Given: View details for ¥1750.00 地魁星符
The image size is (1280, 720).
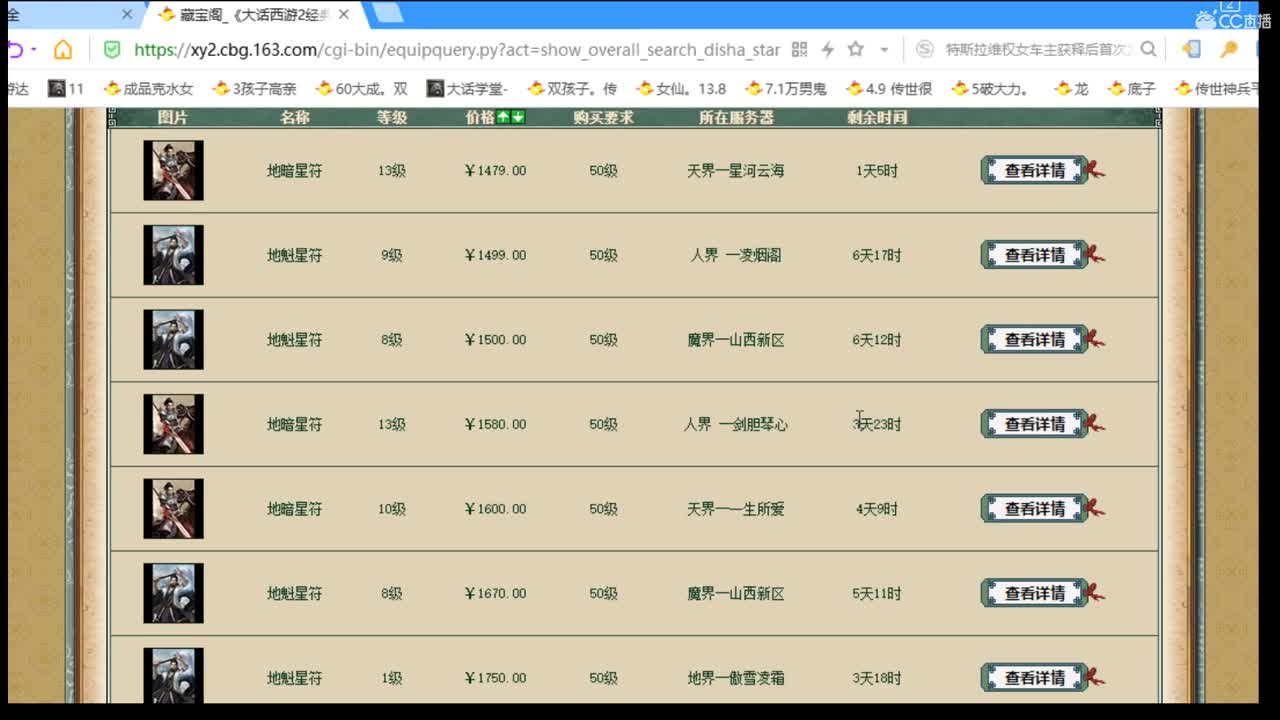Looking at the screenshot, I should (1035, 677).
